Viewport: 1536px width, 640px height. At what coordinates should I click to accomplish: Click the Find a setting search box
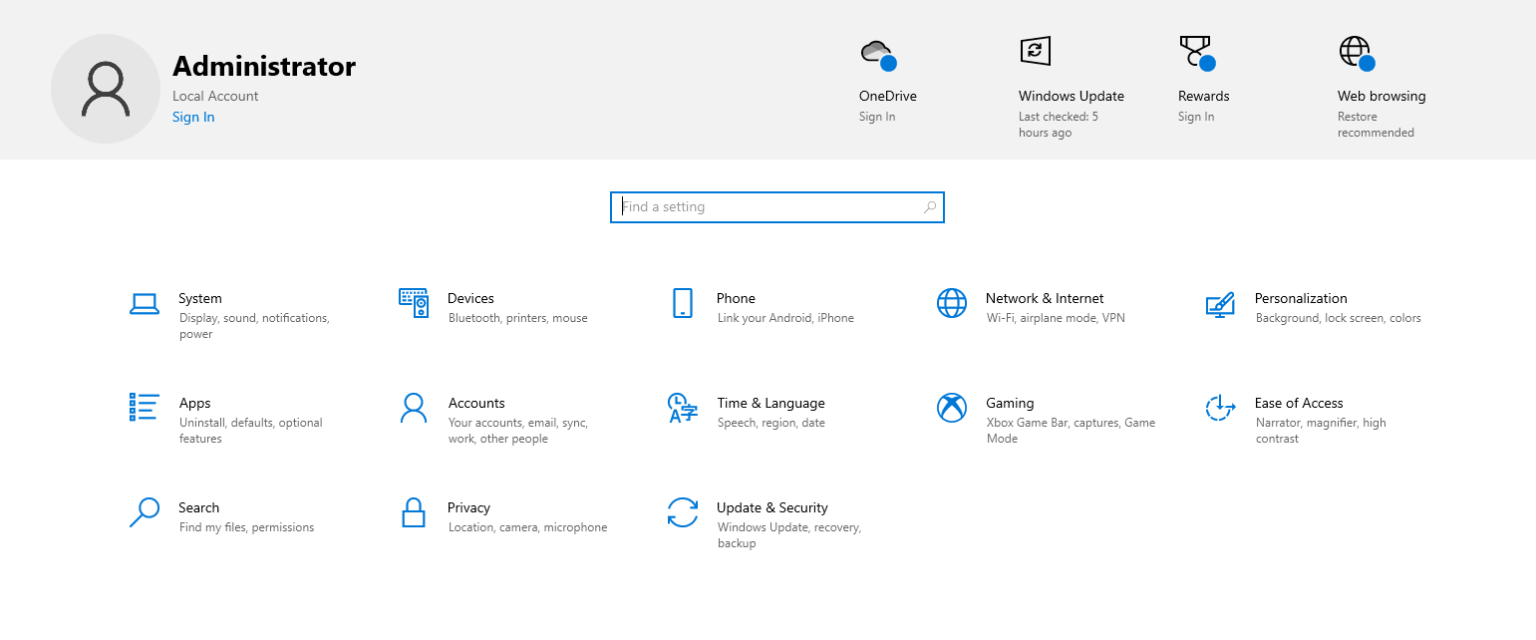click(x=777, y=207)
